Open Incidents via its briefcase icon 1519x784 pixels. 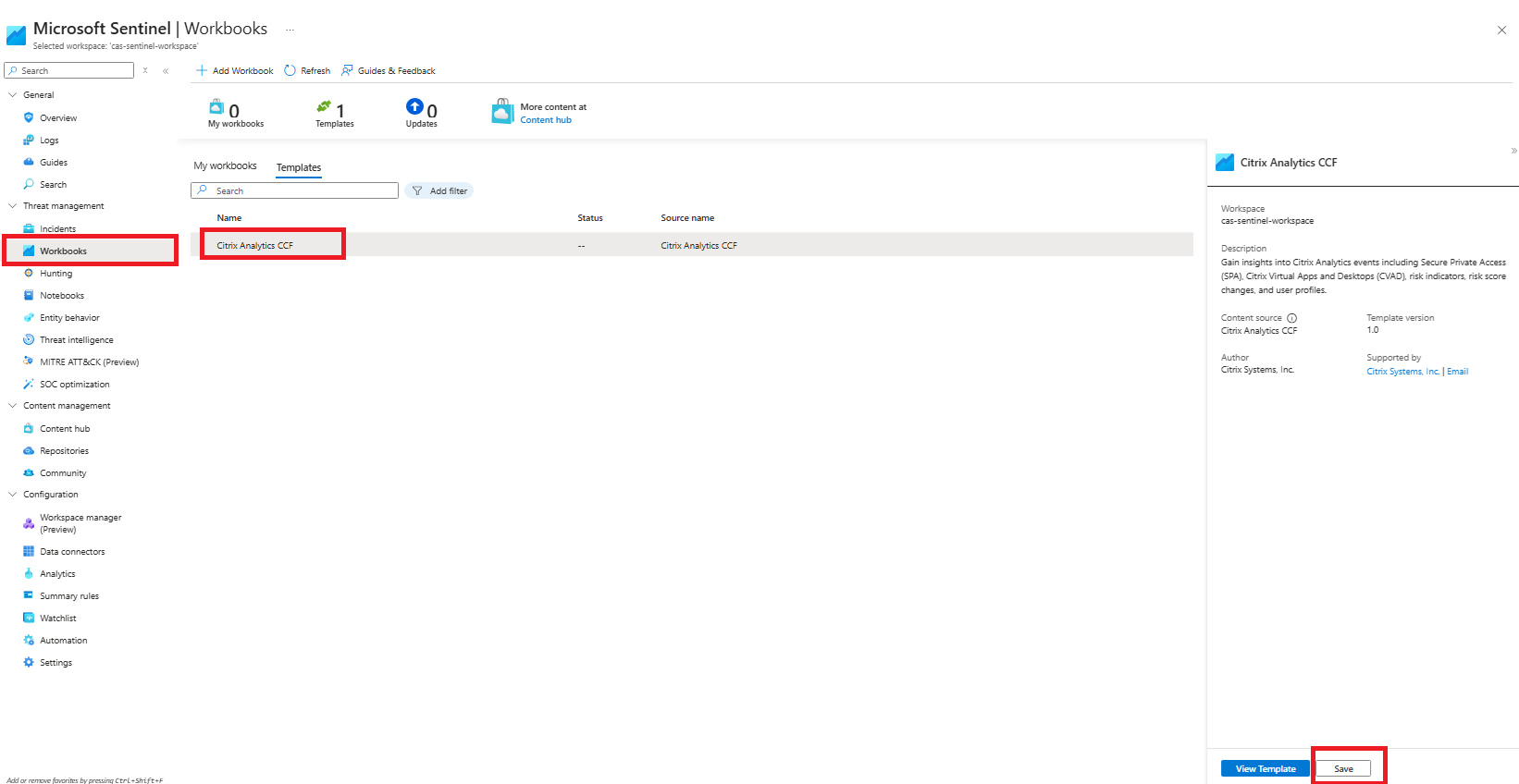pos(29,228)
